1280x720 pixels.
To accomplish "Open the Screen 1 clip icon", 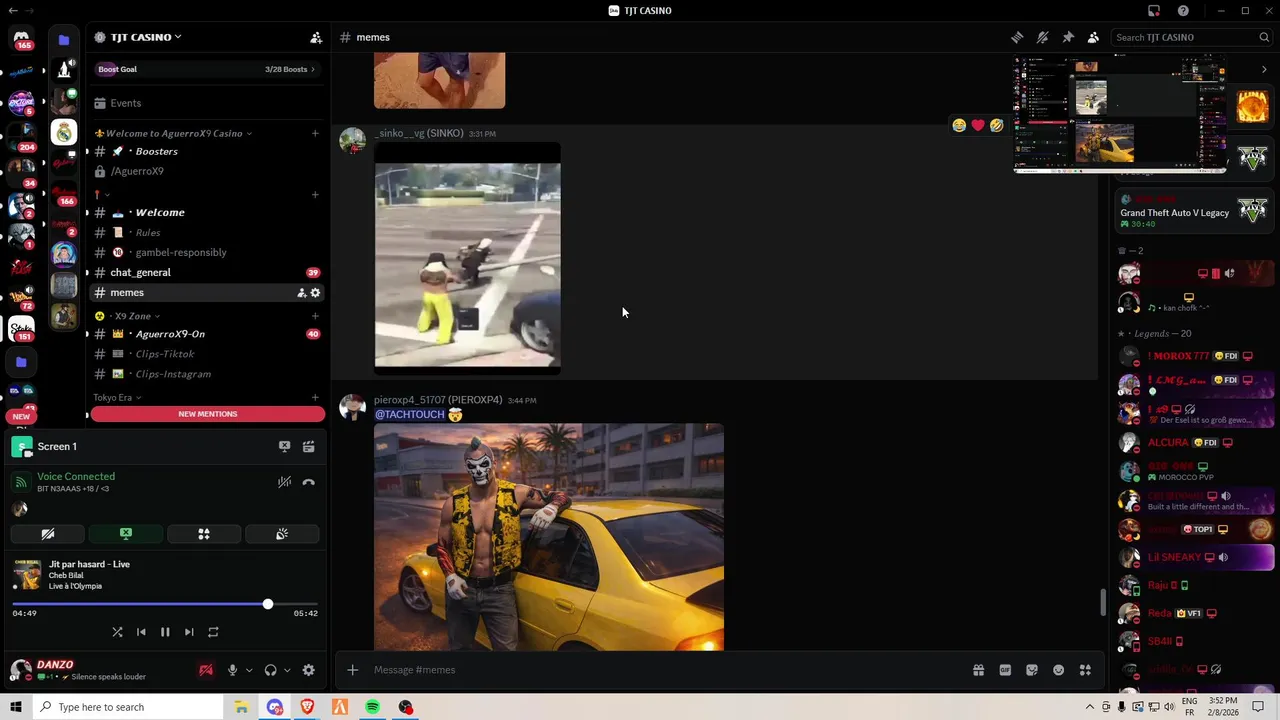I will click(309, 447).
